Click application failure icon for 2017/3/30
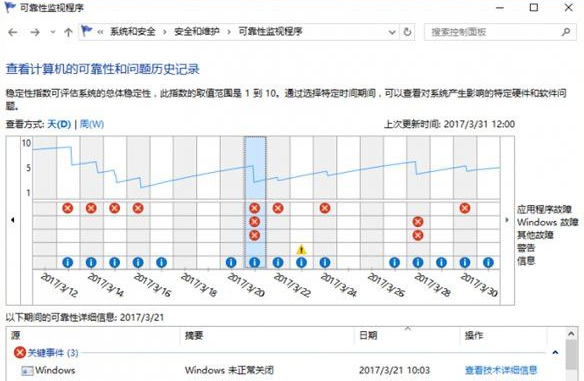This screenshot has width=584, height=381. coord(464,208)
